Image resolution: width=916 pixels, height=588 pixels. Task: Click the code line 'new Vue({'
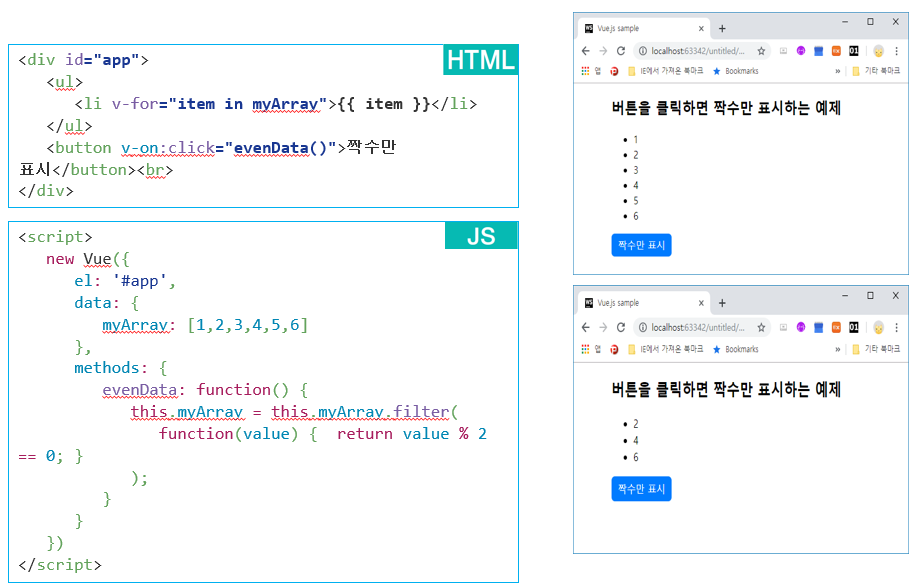(88, 259)
